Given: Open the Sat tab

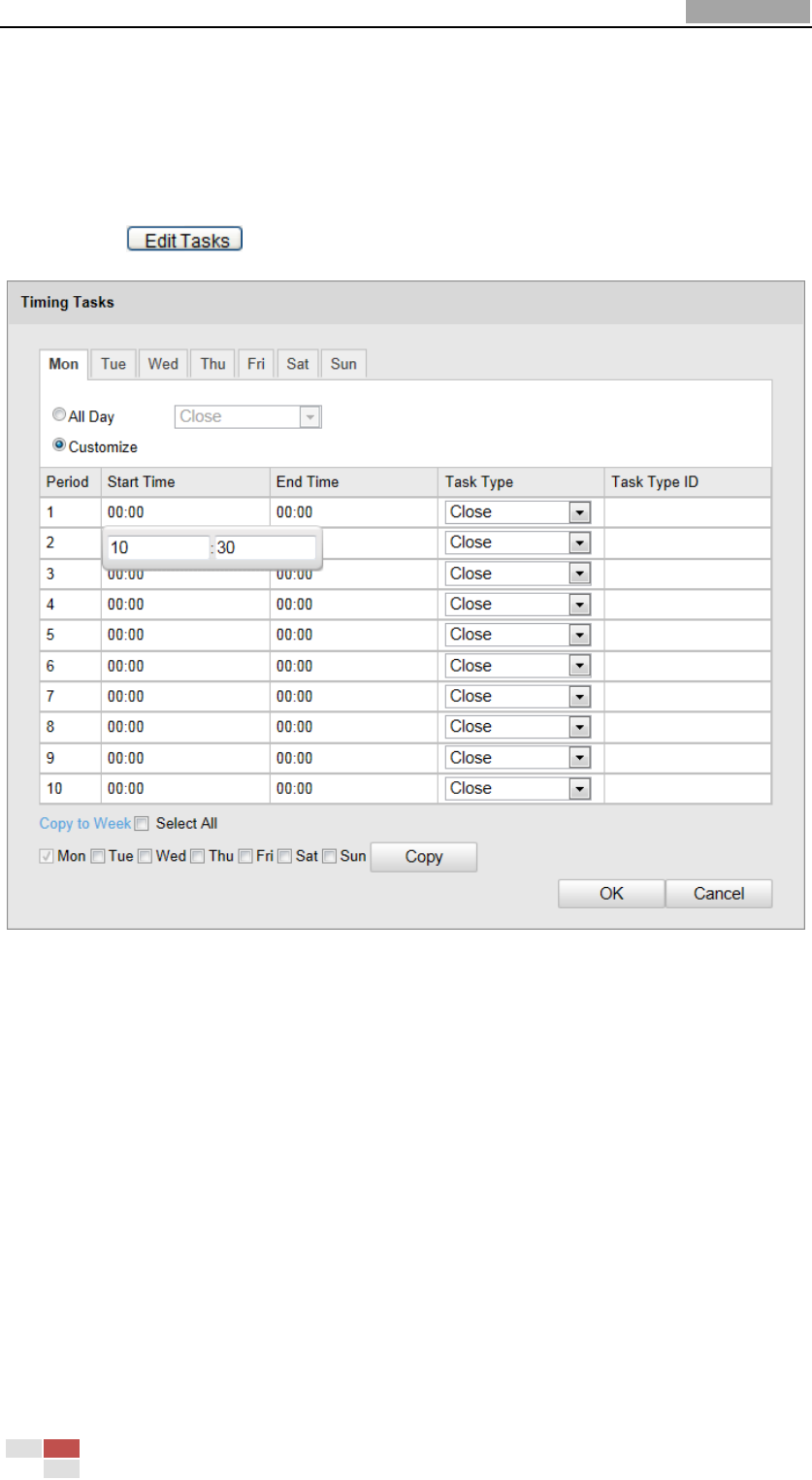Looking at the screenshot, I should [x=298, y=364].
